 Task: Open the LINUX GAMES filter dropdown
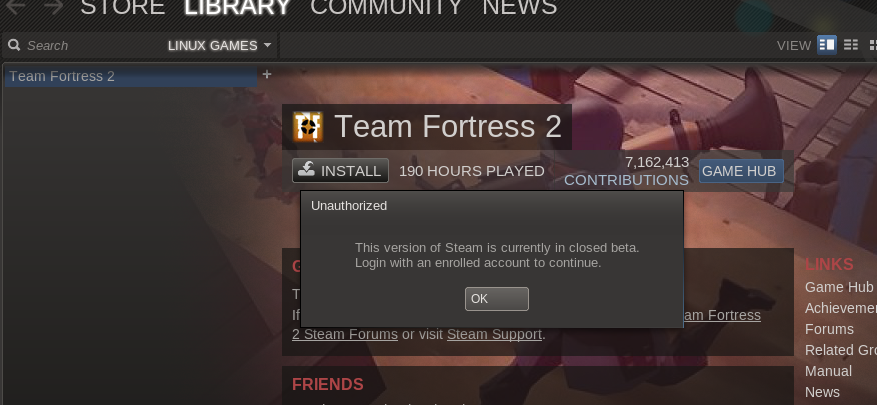coord(219,45)
